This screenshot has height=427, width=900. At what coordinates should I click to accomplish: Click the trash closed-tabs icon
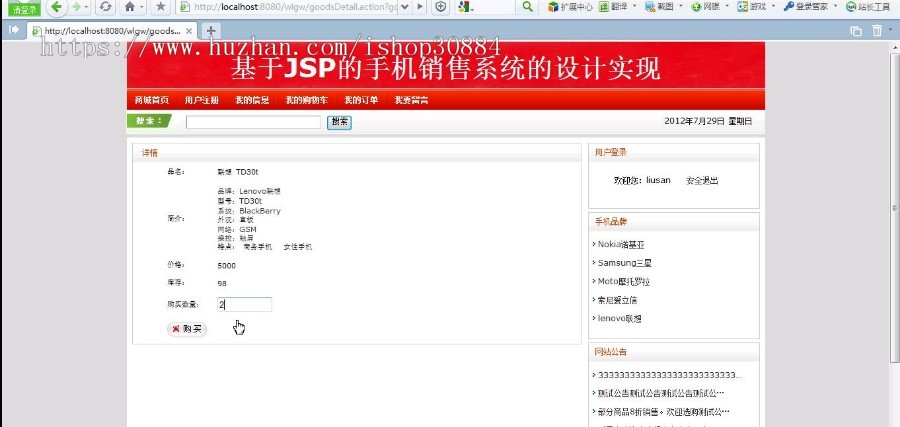pyautogui.click(x=877, y=30)
